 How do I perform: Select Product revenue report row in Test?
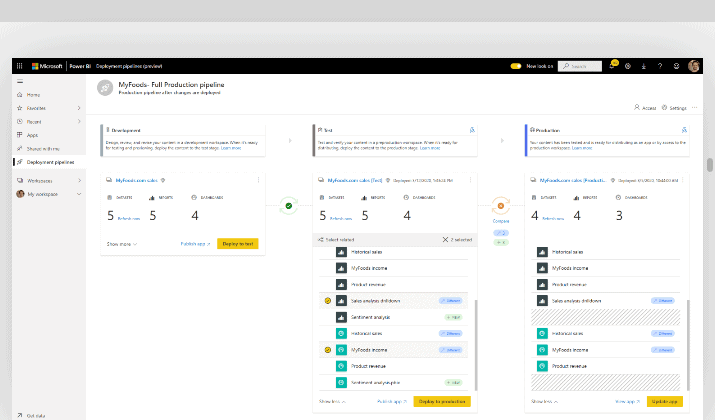pos(394,285)
